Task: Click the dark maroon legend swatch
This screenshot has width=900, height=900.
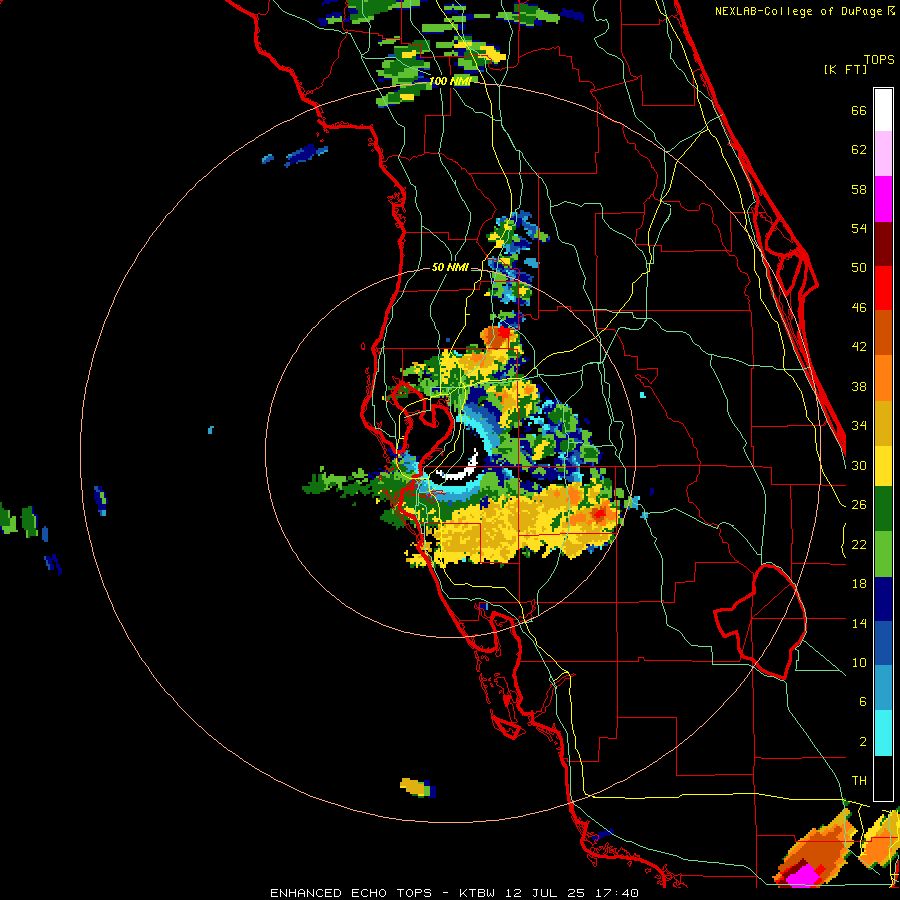Action: pyautogui.click(x=883, y=244)
